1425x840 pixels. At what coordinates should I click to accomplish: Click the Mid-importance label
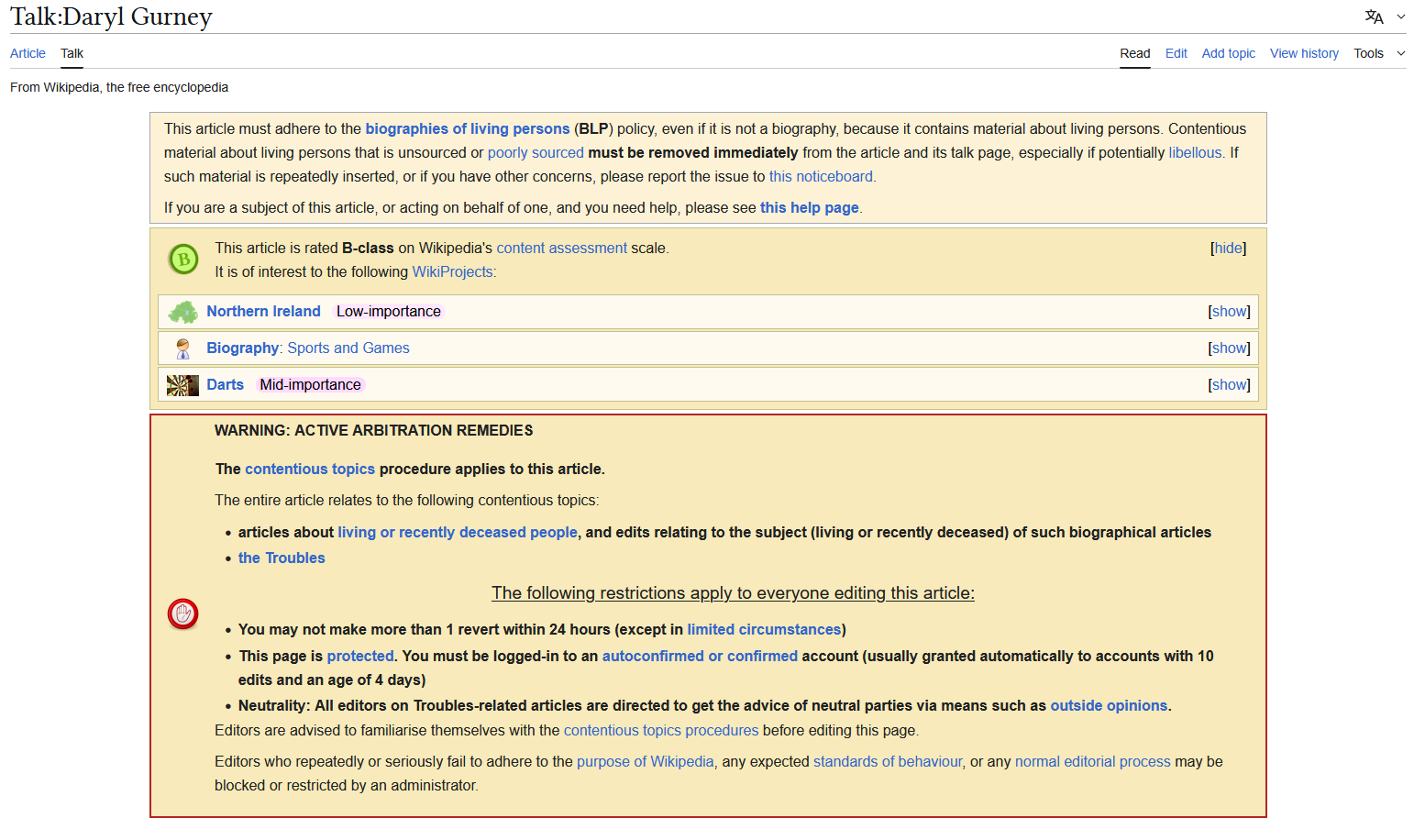(310, 385)
